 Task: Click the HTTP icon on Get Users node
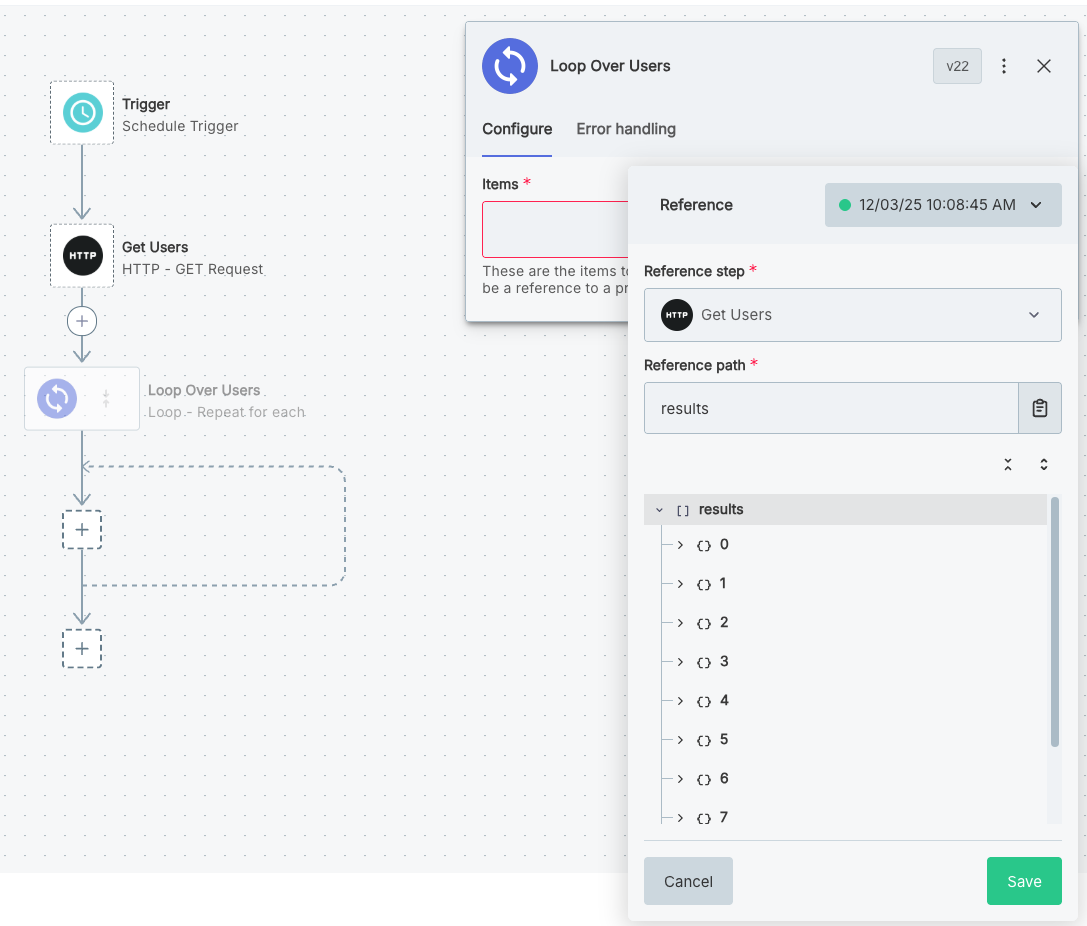tap(81, 255)
